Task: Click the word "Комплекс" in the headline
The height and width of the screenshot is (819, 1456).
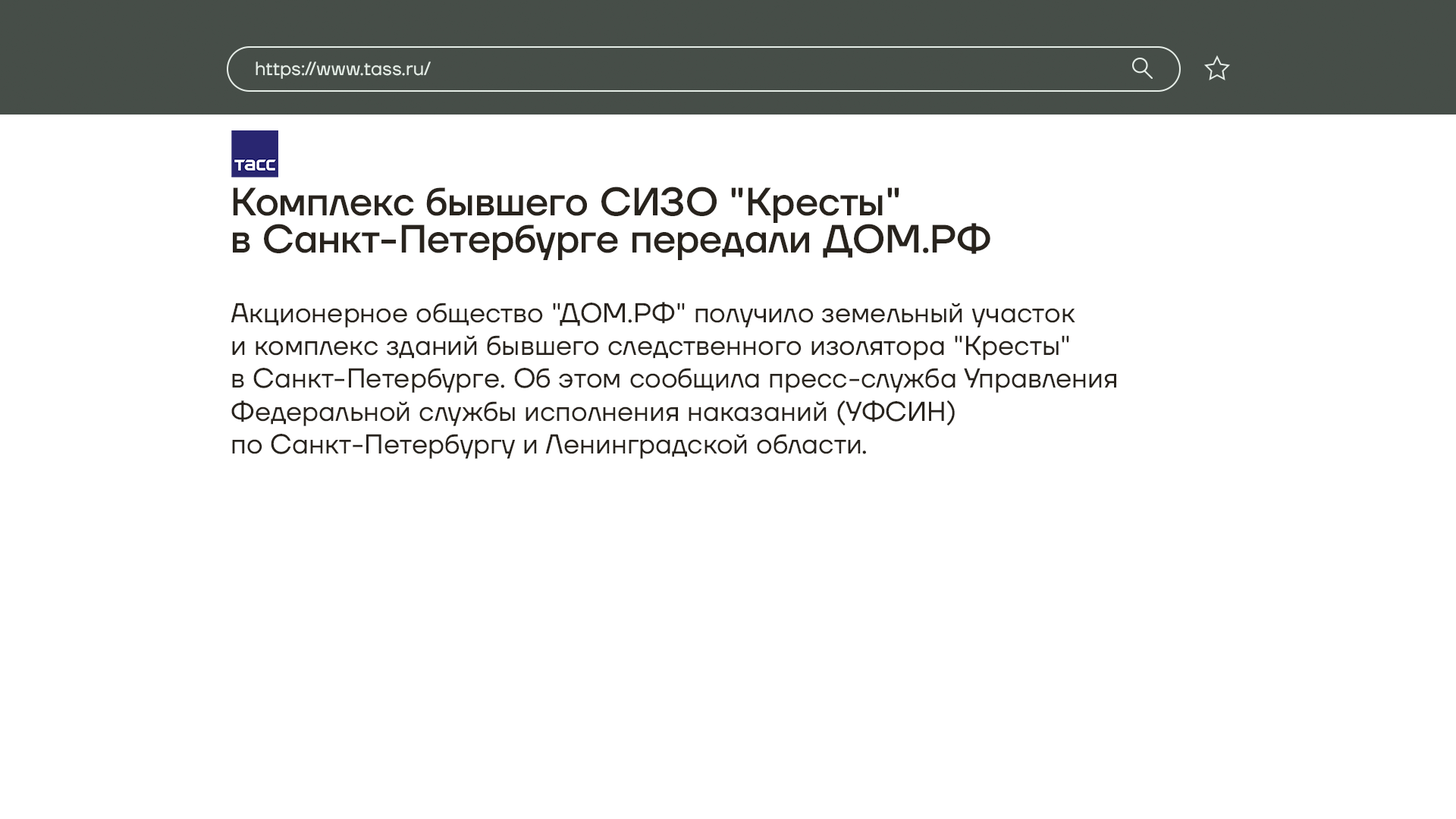Action: tap(322, 202)
